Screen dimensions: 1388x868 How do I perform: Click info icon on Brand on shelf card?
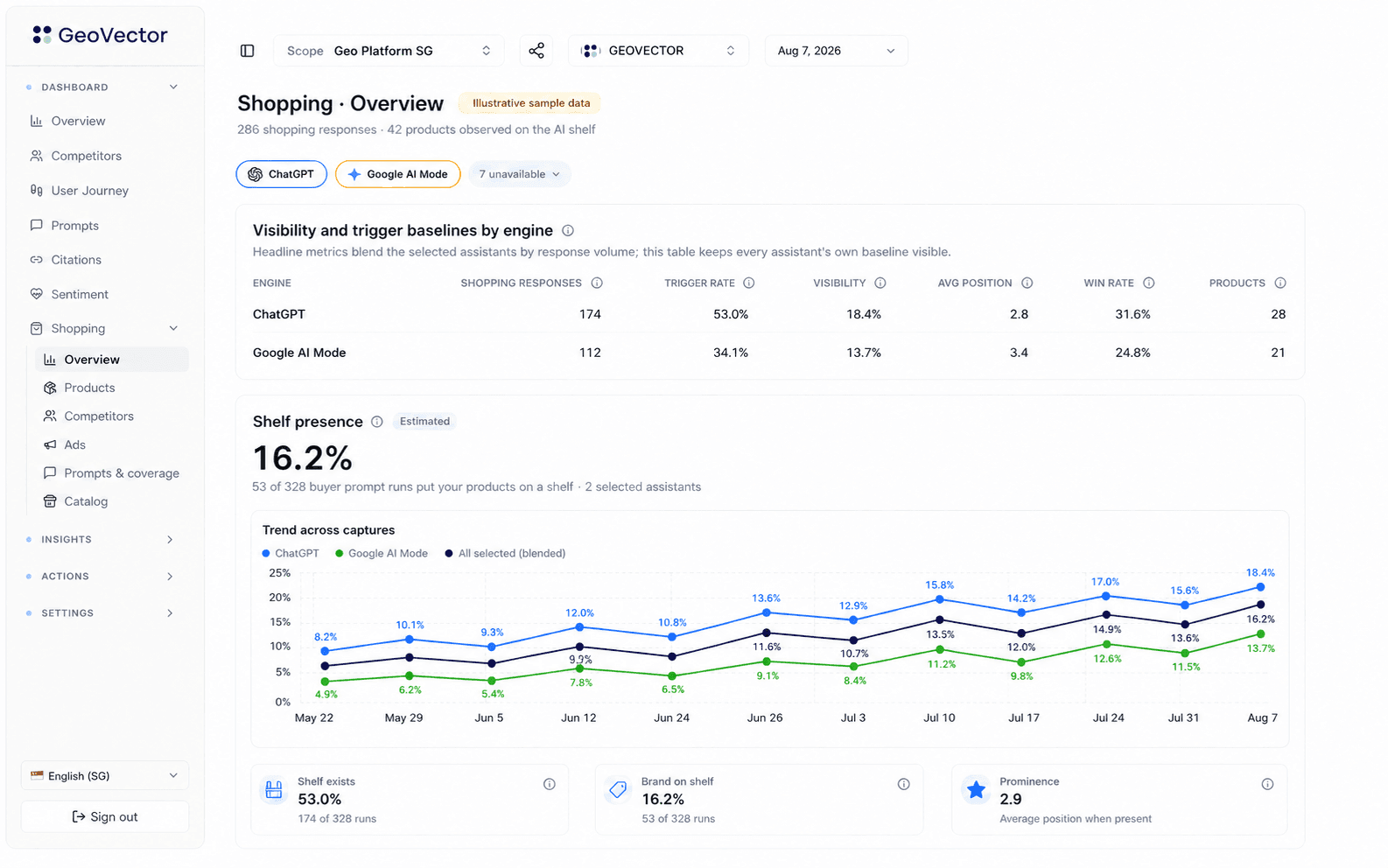point(904,784)
